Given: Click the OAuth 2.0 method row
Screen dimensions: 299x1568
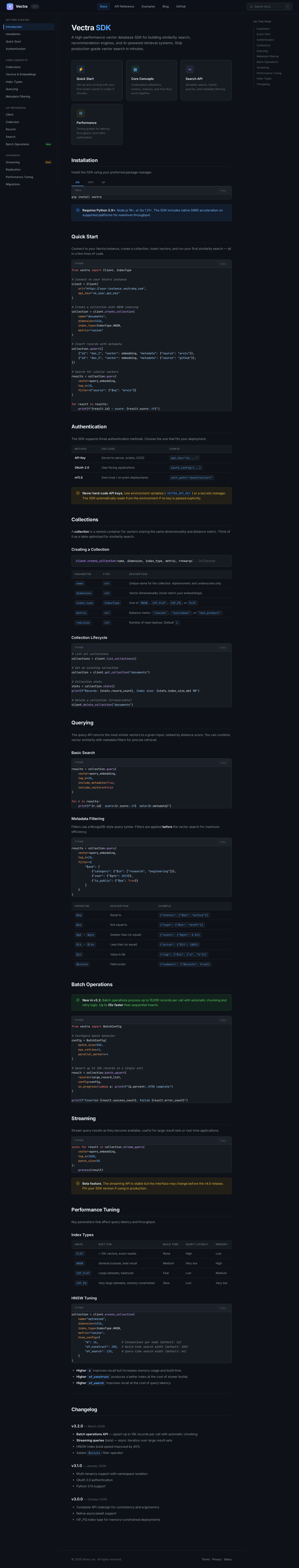Looking at the screenshot, I should 152,468.
